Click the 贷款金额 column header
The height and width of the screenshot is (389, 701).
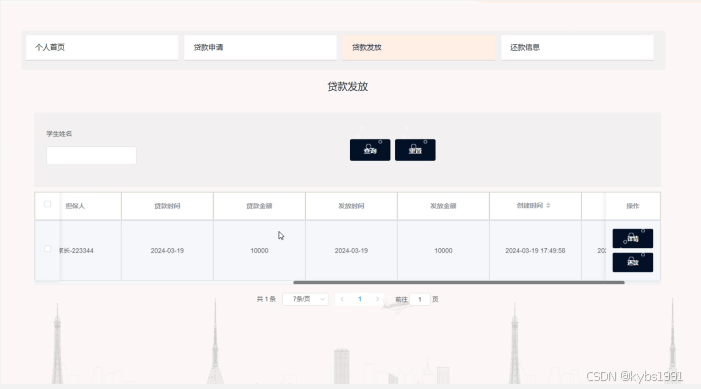259,206
